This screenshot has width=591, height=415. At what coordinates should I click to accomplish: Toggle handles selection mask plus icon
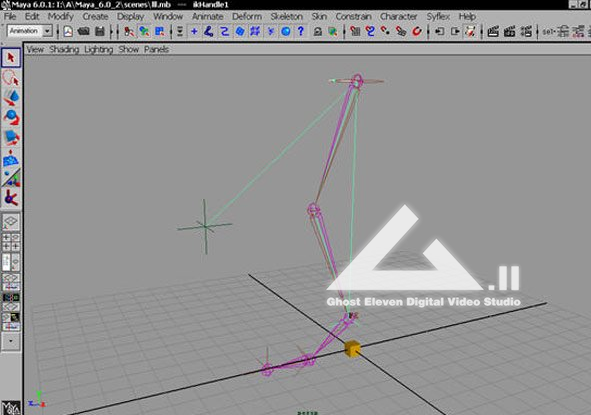[x=194, y=31]
